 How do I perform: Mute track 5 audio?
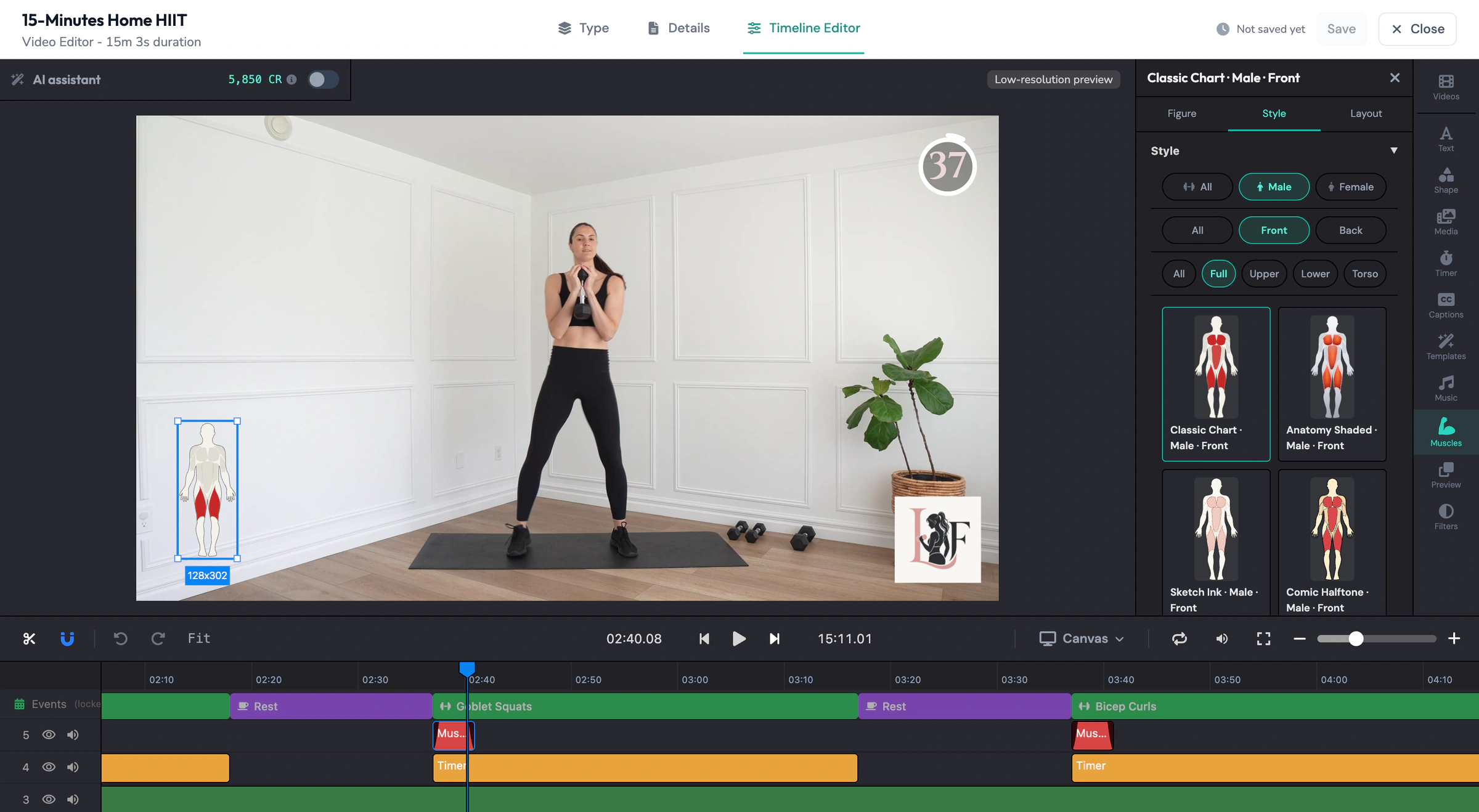coord(73,734)
